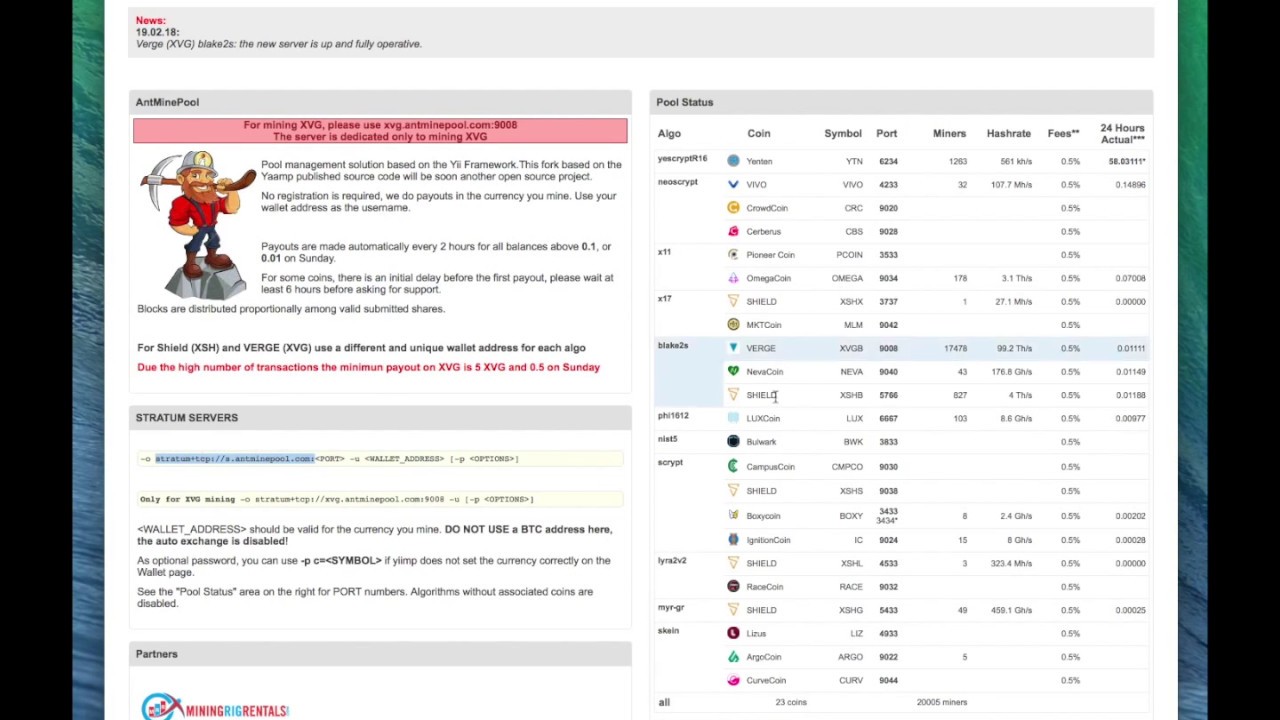
Task: Click the Port column header
Action: (887, 133)
